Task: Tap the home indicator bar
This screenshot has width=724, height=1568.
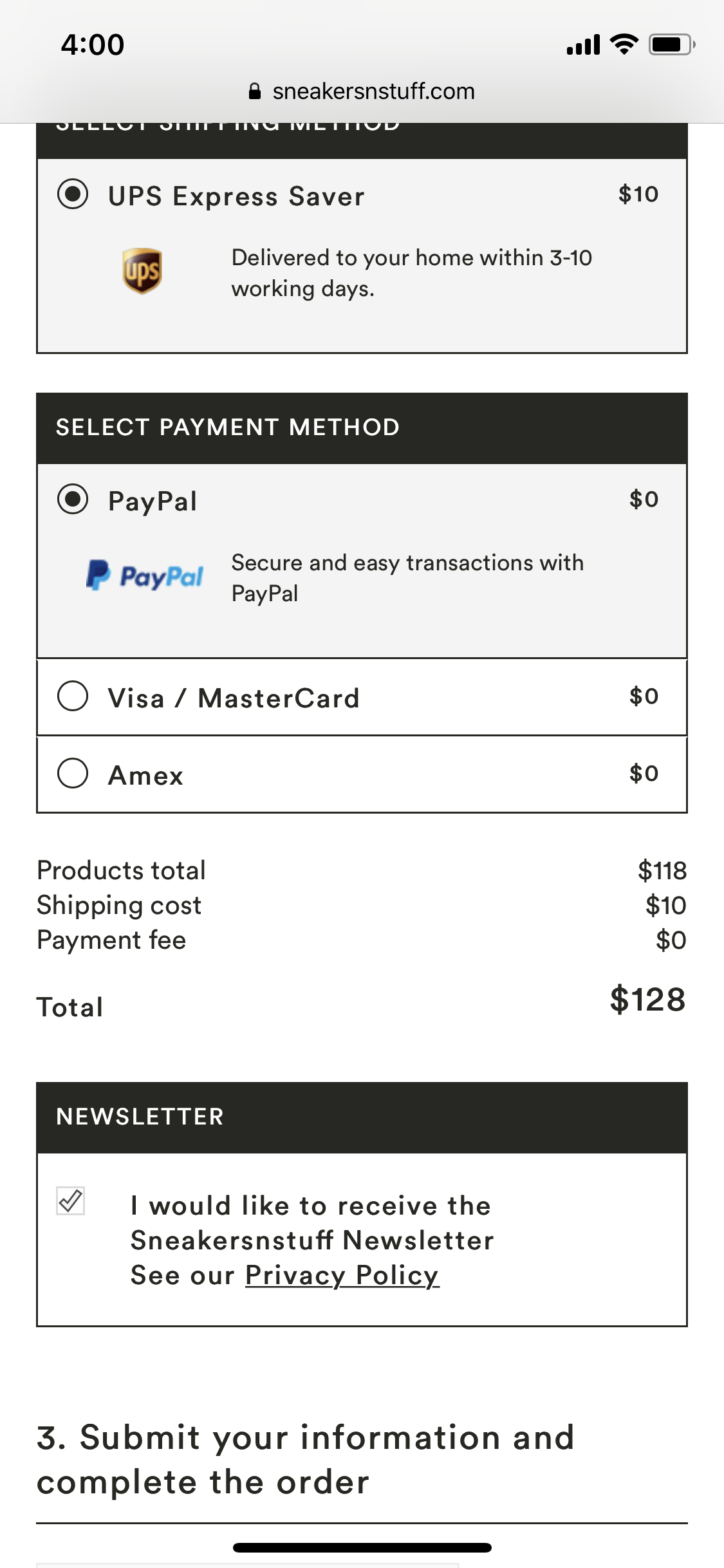Action: 362,1547
